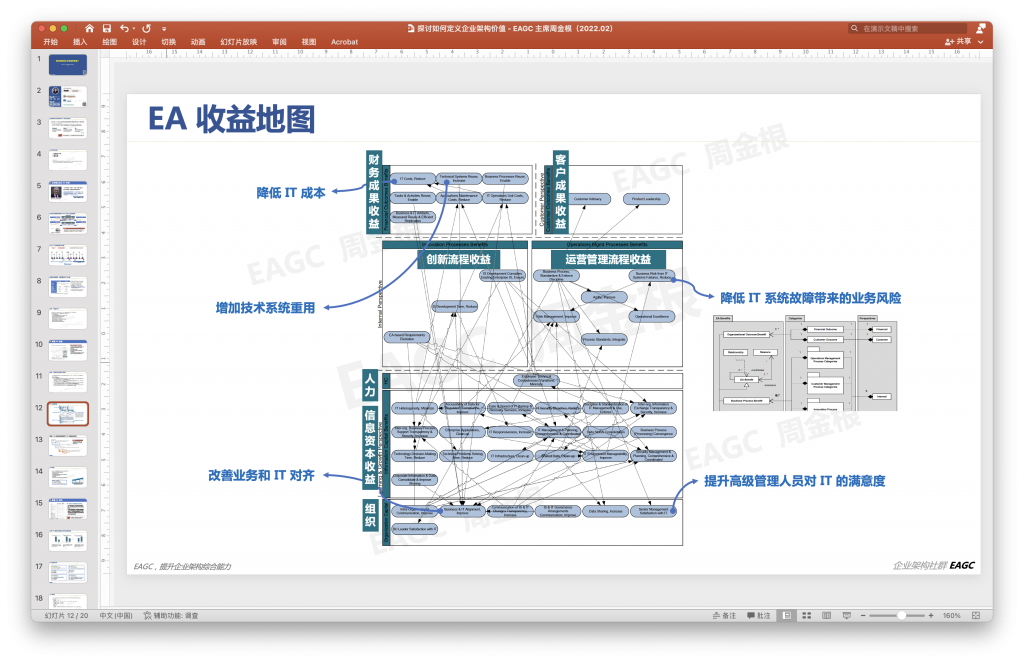Open the Acrobat ribbon tab

[x=344, y=42]
